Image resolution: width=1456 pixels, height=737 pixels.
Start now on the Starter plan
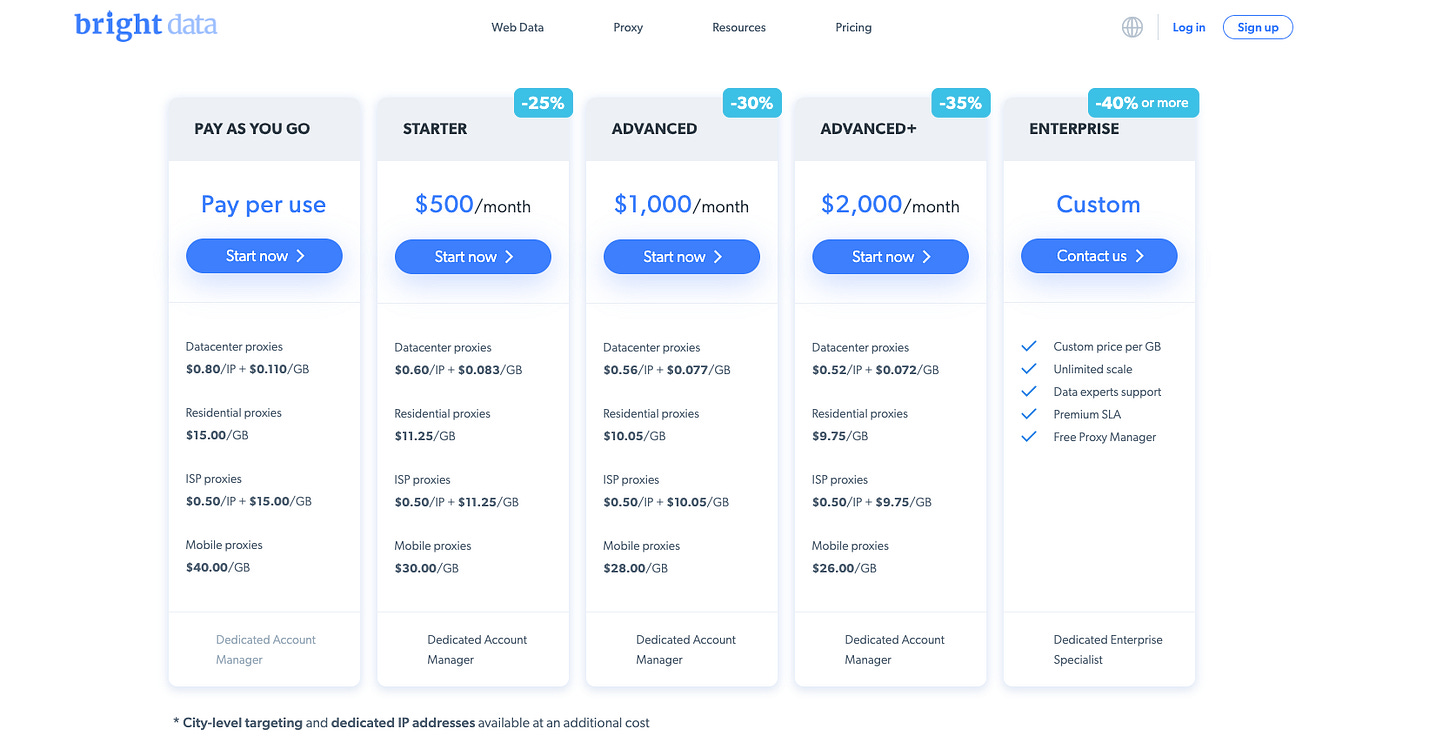coord(473,257)
